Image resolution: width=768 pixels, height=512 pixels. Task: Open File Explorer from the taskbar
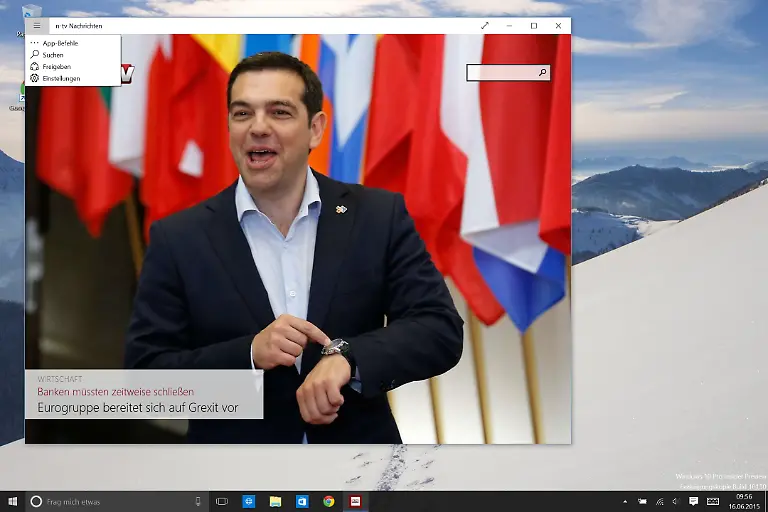click(275, 501)
